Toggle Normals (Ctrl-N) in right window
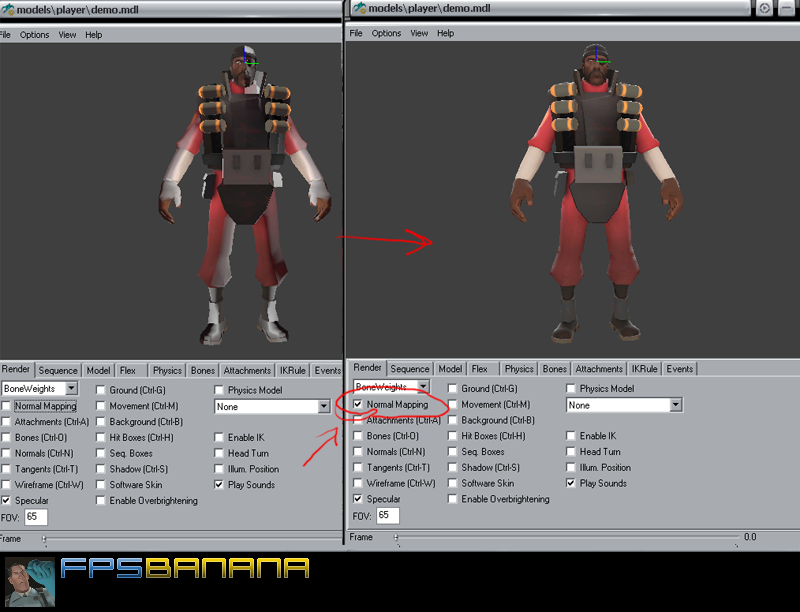 pos(358,451)
